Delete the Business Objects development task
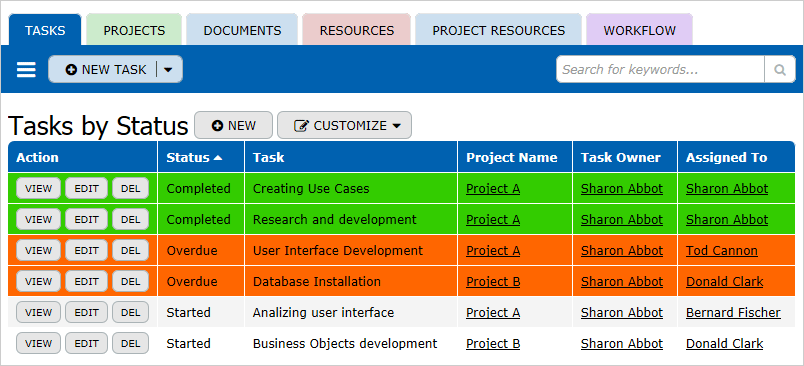The image size is (804, 366). pos(131,343)
